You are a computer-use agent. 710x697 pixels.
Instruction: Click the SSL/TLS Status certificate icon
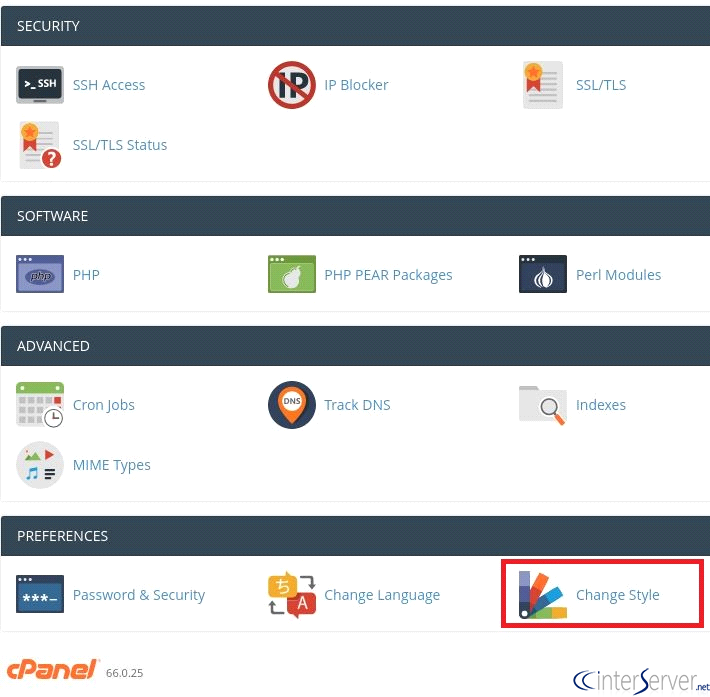pyautogui.click(x=40, y=145)
